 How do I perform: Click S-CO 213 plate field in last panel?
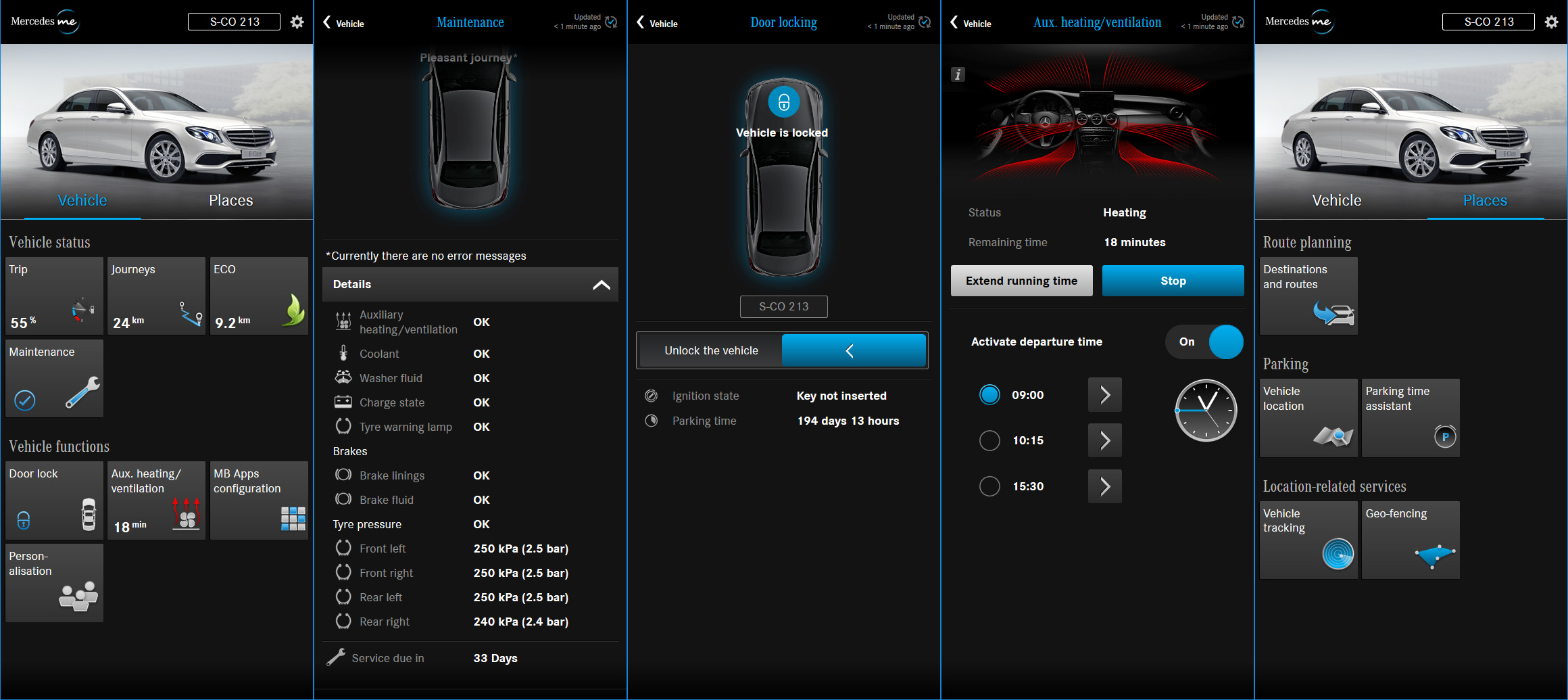coord(1488,22)
